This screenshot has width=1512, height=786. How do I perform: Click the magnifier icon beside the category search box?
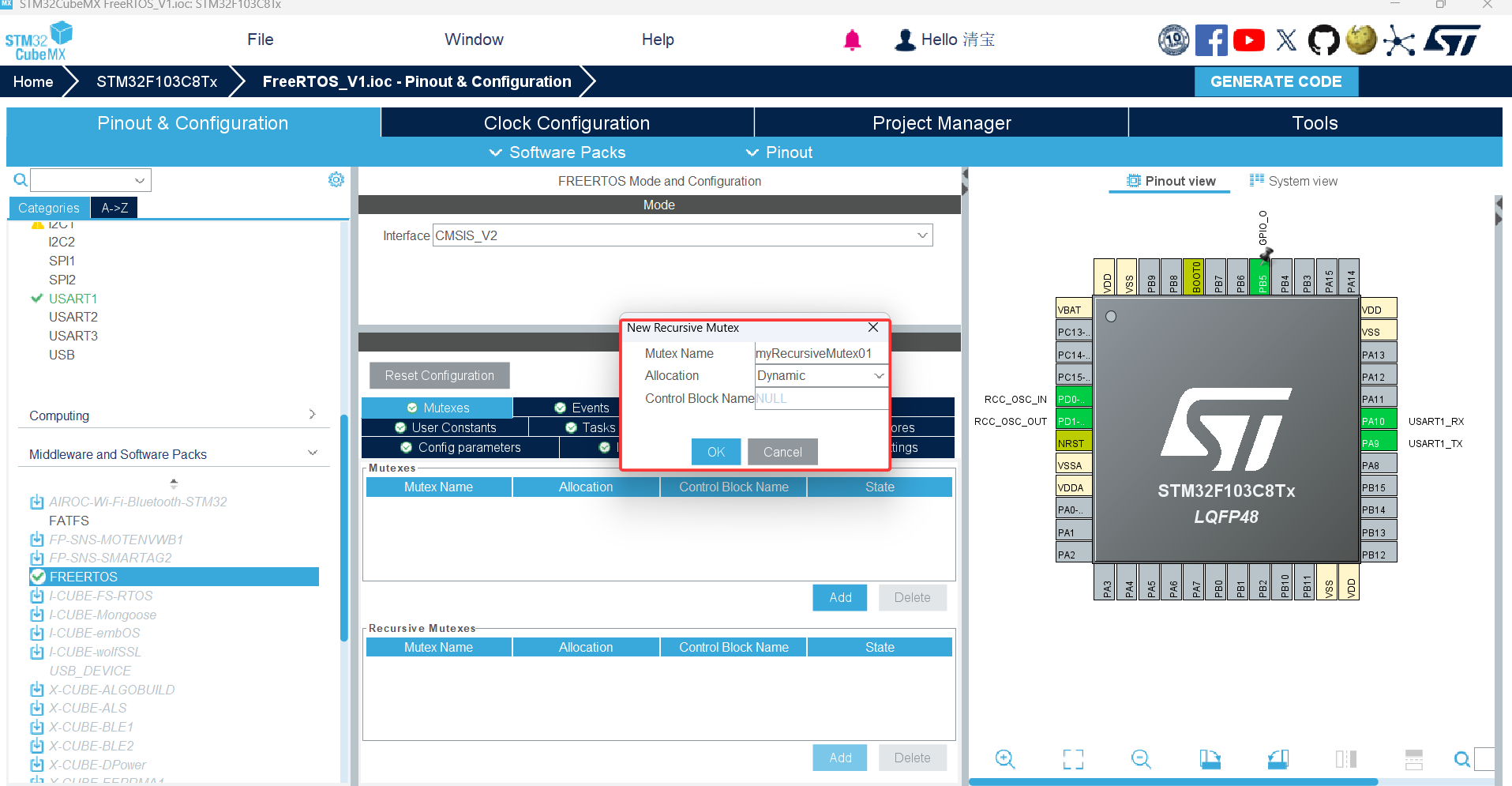pos(21,180)
